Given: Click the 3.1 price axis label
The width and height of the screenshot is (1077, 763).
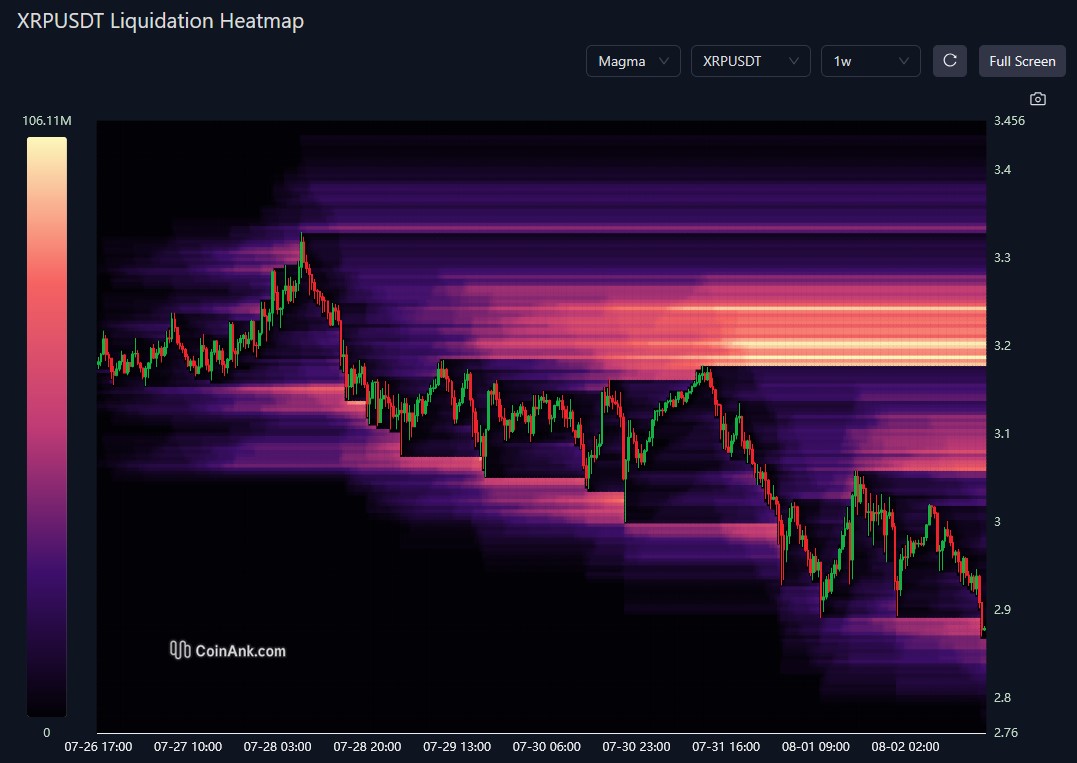Looking at the screenshot, I should [1003, 433].
